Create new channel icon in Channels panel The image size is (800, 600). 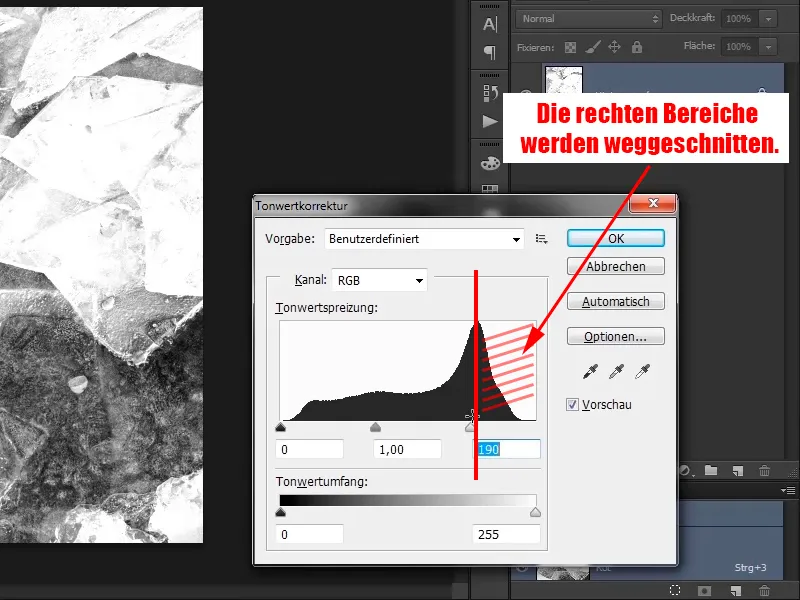(x=736, y=591)
